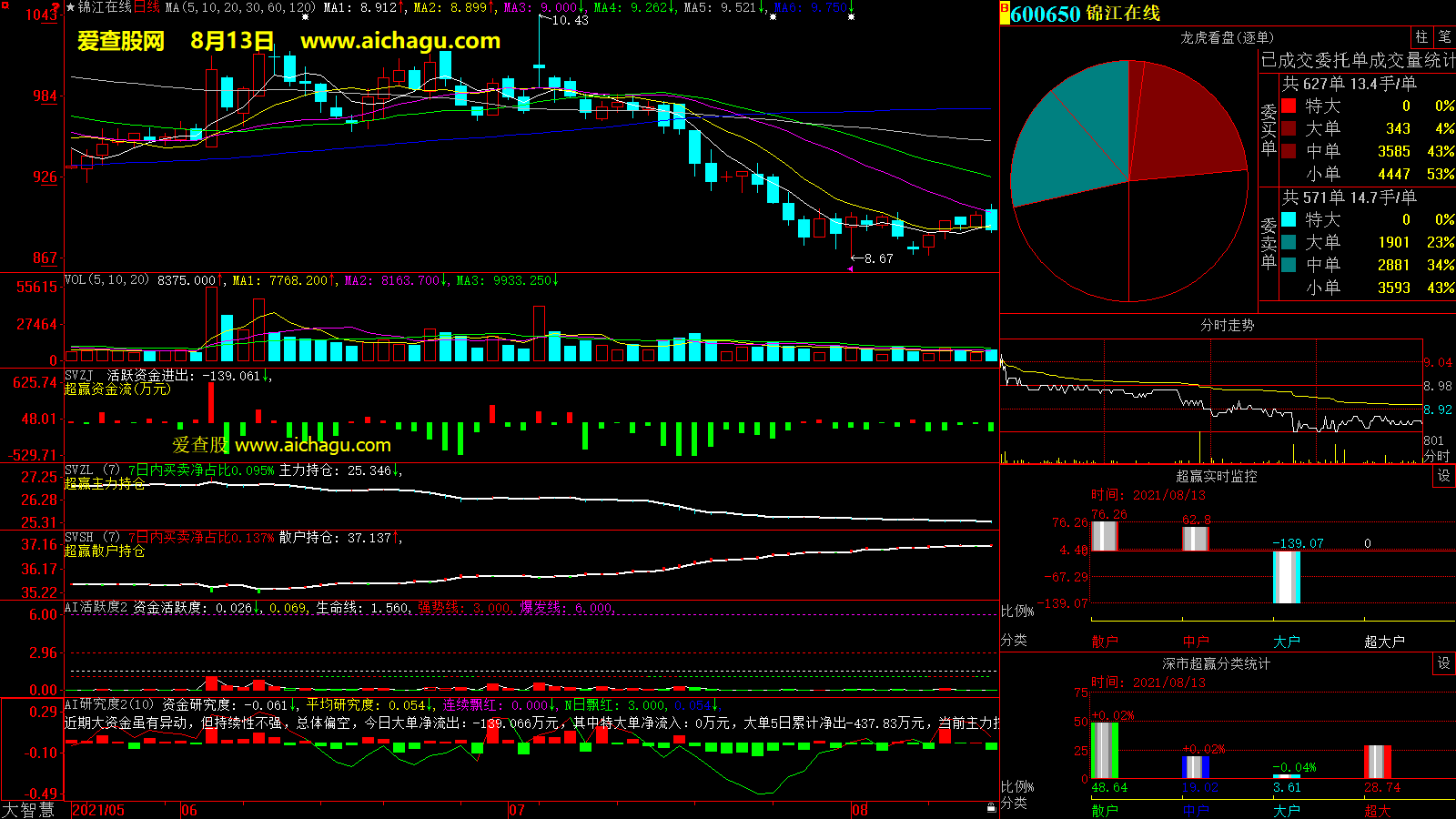Click the yellow B marker beside 600650
1456x819 pixels.
click(1005, 14)
